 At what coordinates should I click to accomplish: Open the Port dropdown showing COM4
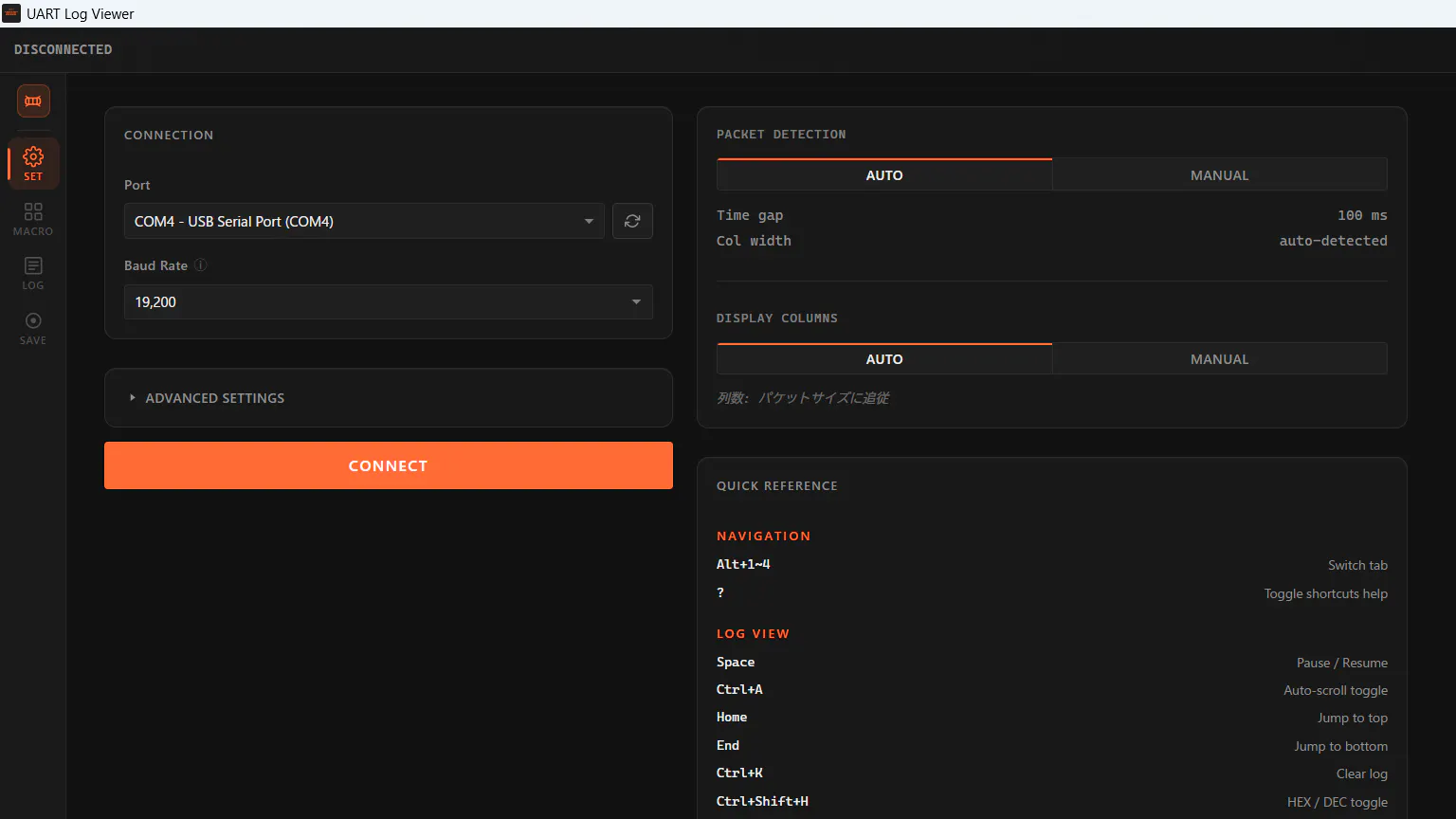(364, 221)
